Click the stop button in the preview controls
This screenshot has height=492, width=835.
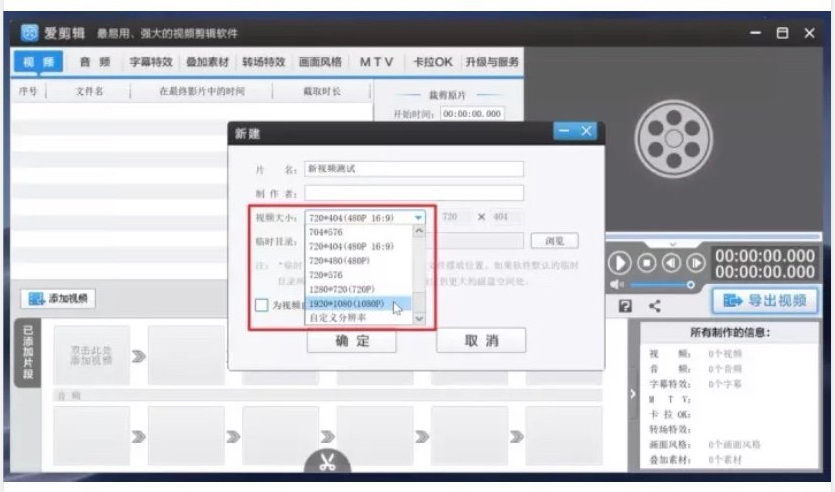(646, 263)
